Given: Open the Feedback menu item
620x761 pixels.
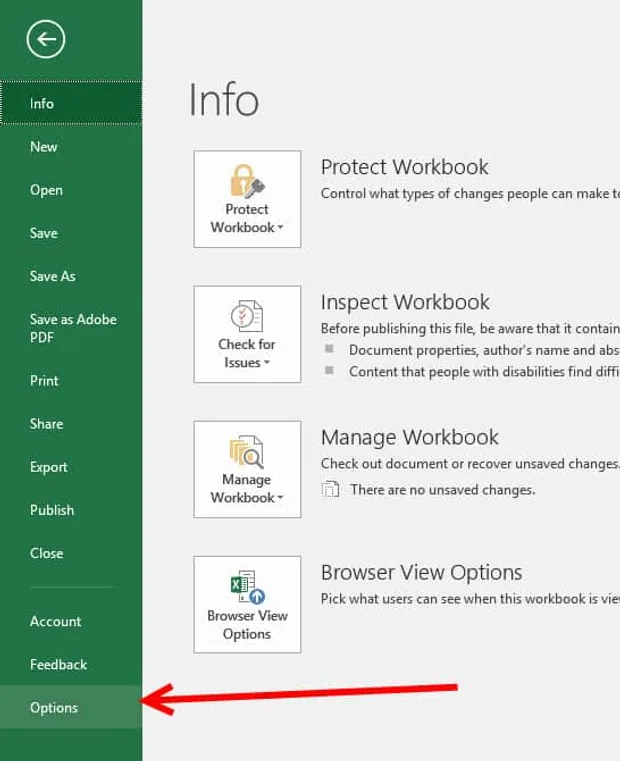Looking at the screenshot, I should 71,664.
